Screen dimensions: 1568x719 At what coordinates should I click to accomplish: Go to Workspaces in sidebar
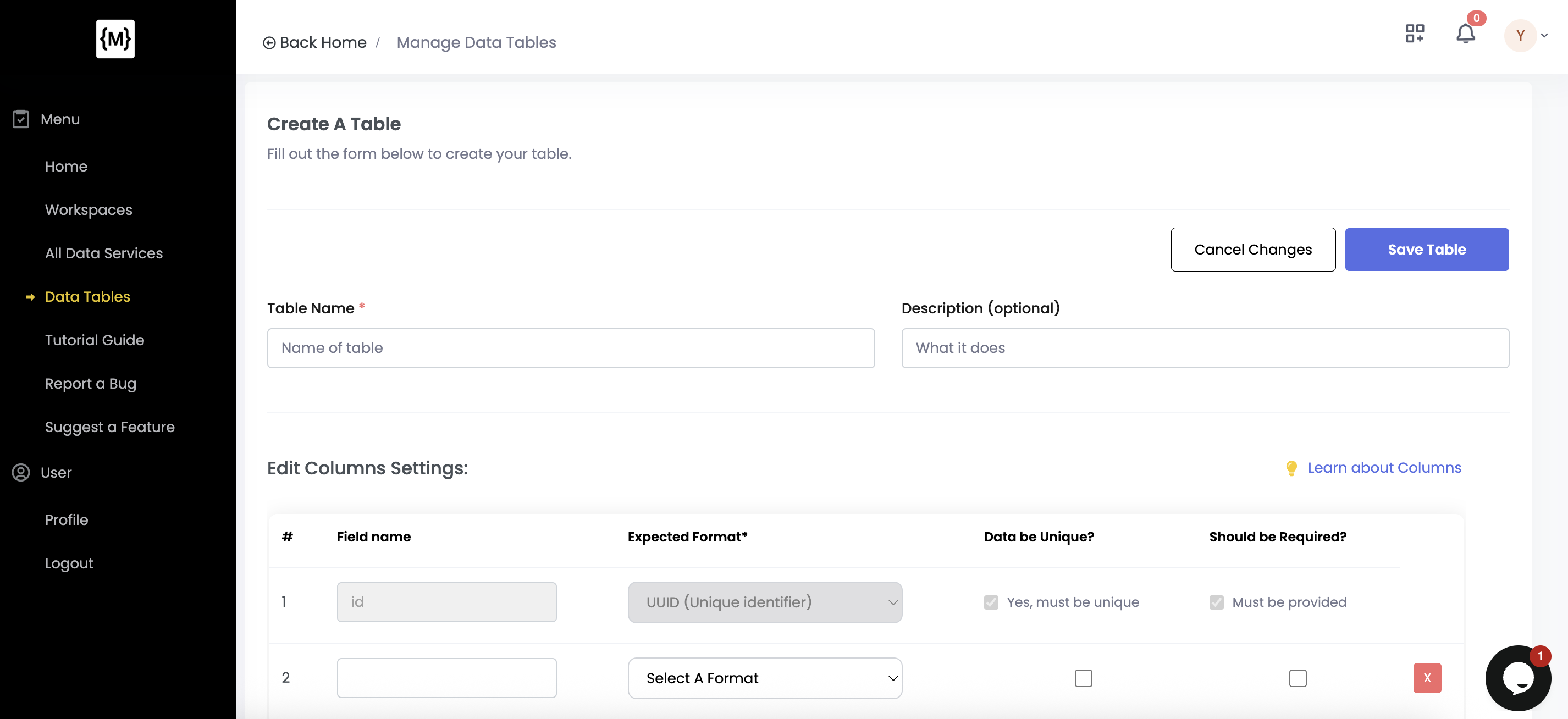click(89, 209)
